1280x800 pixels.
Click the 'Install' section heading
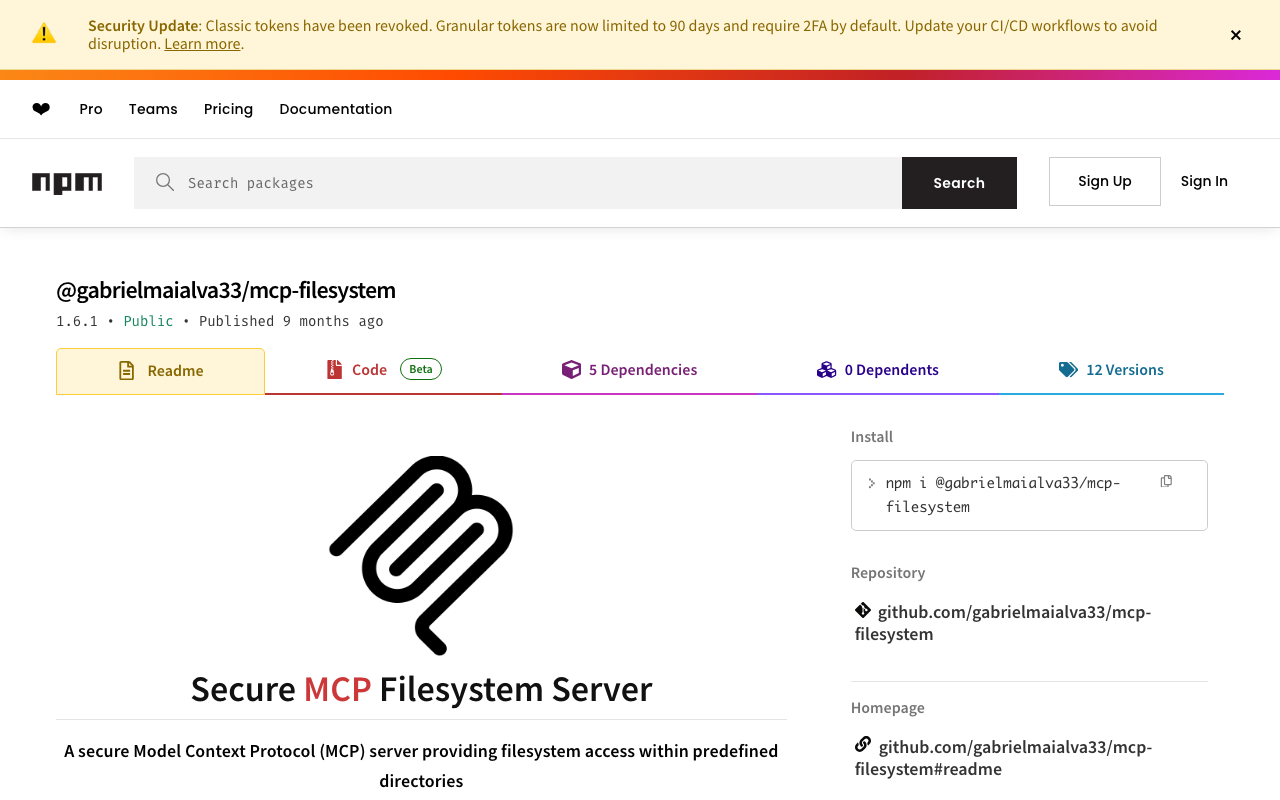[x=872, y=437]
